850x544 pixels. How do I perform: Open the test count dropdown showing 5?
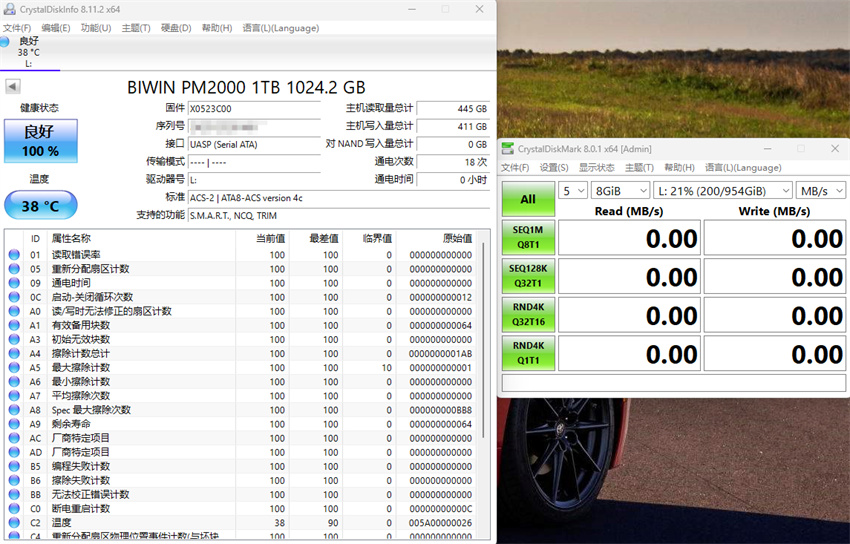[572, 191]
